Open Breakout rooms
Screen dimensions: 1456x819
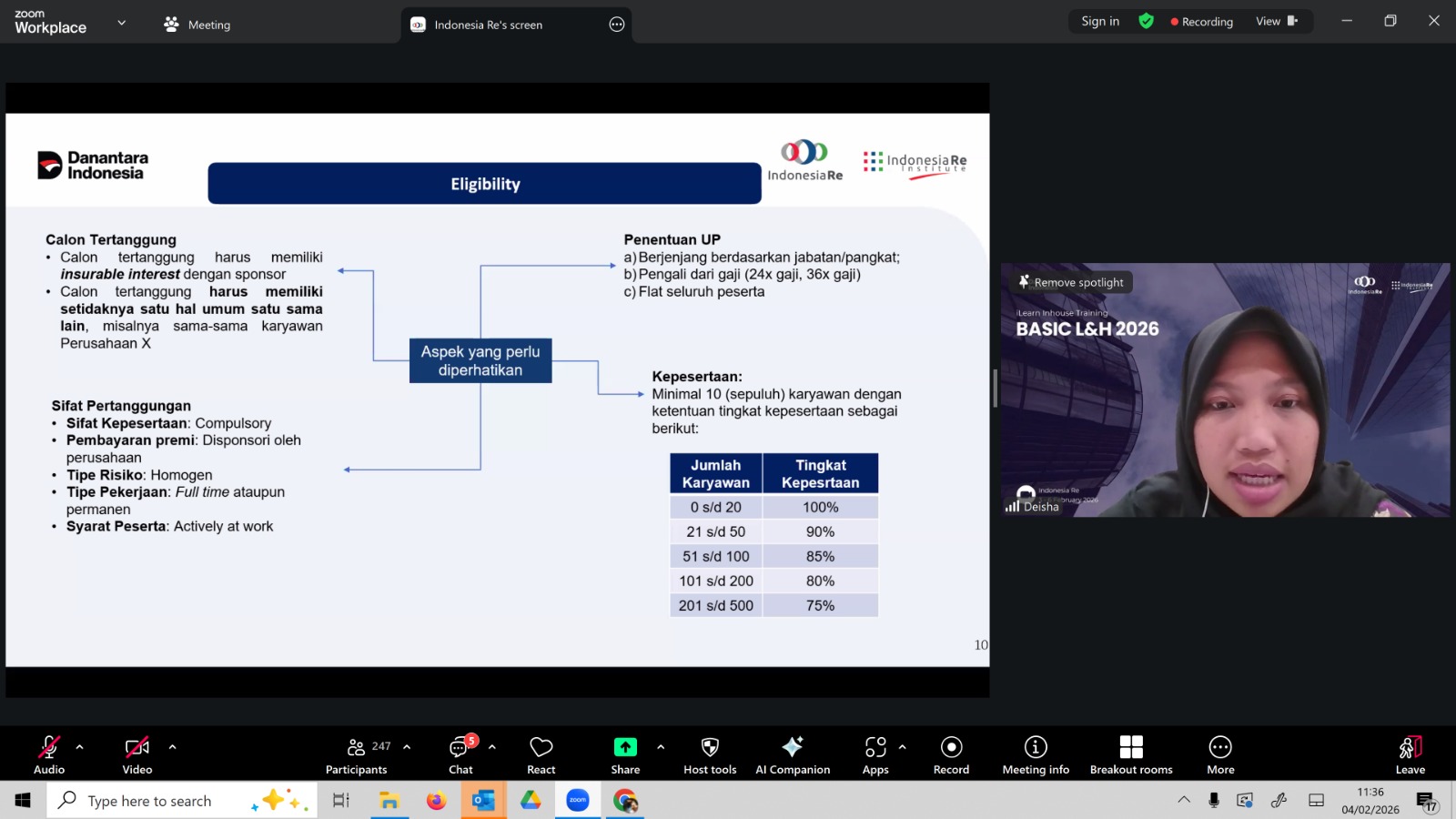[x=1130, y=754]
